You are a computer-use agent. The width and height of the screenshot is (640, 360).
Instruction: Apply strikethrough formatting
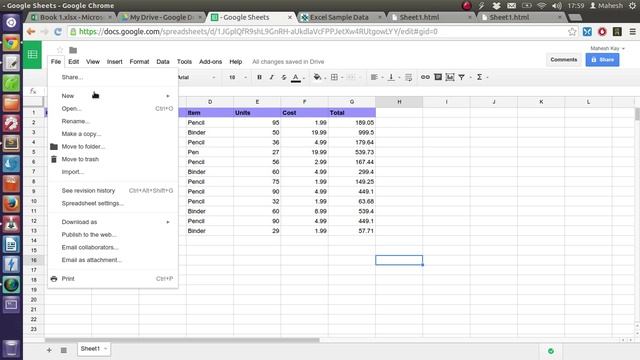click(x=284, y=77)
